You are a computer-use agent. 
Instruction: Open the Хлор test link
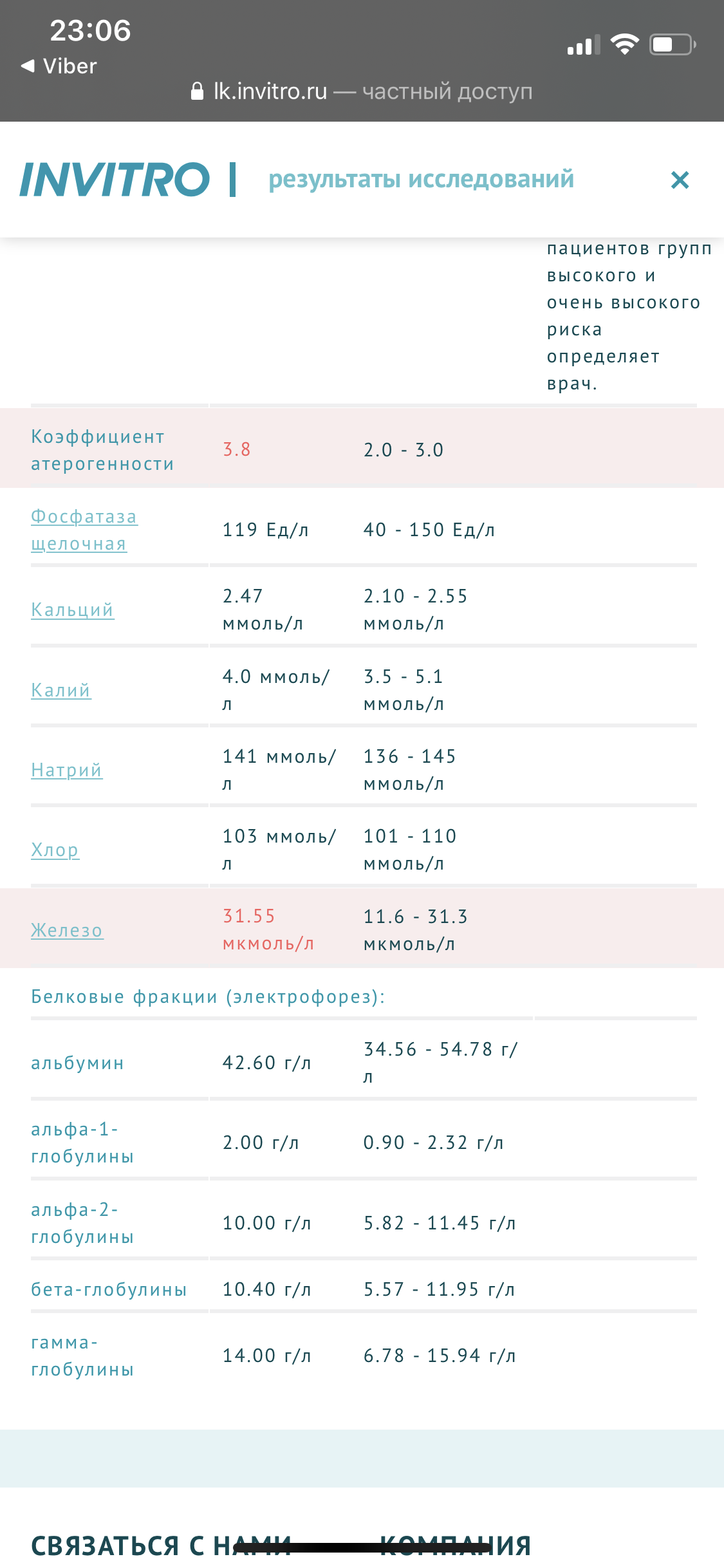[55, 850]
